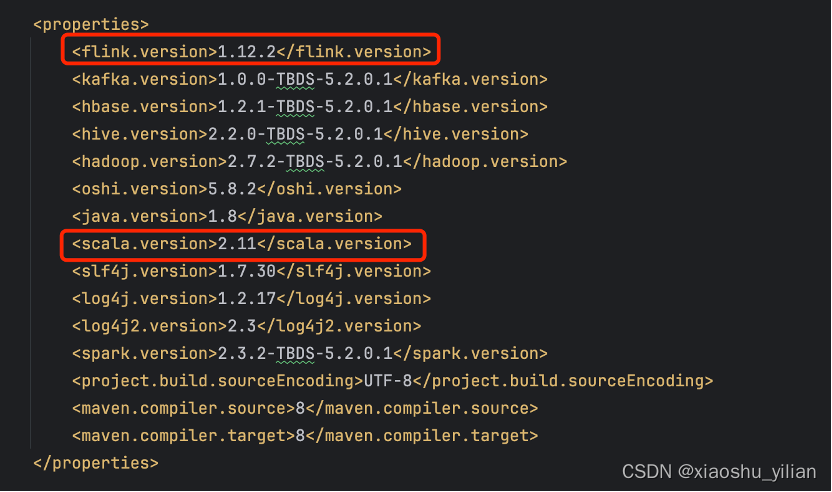The width and height of the screenshot is (832, 492).
Task: Click the hive.version property line
Action: coord(300,134)
